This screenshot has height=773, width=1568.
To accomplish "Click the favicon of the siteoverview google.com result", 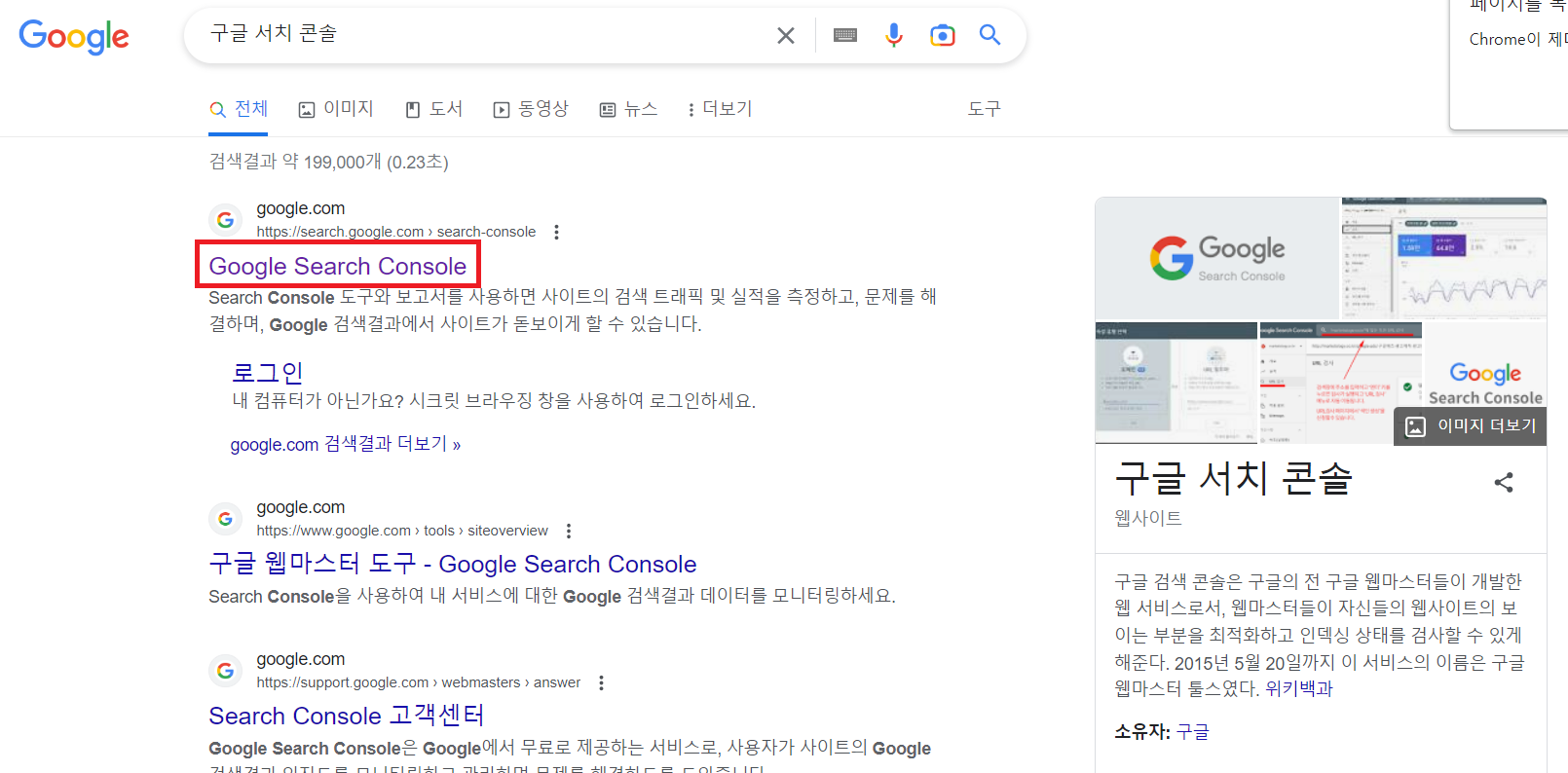I will pyautogui.click(x=225, y=519).
